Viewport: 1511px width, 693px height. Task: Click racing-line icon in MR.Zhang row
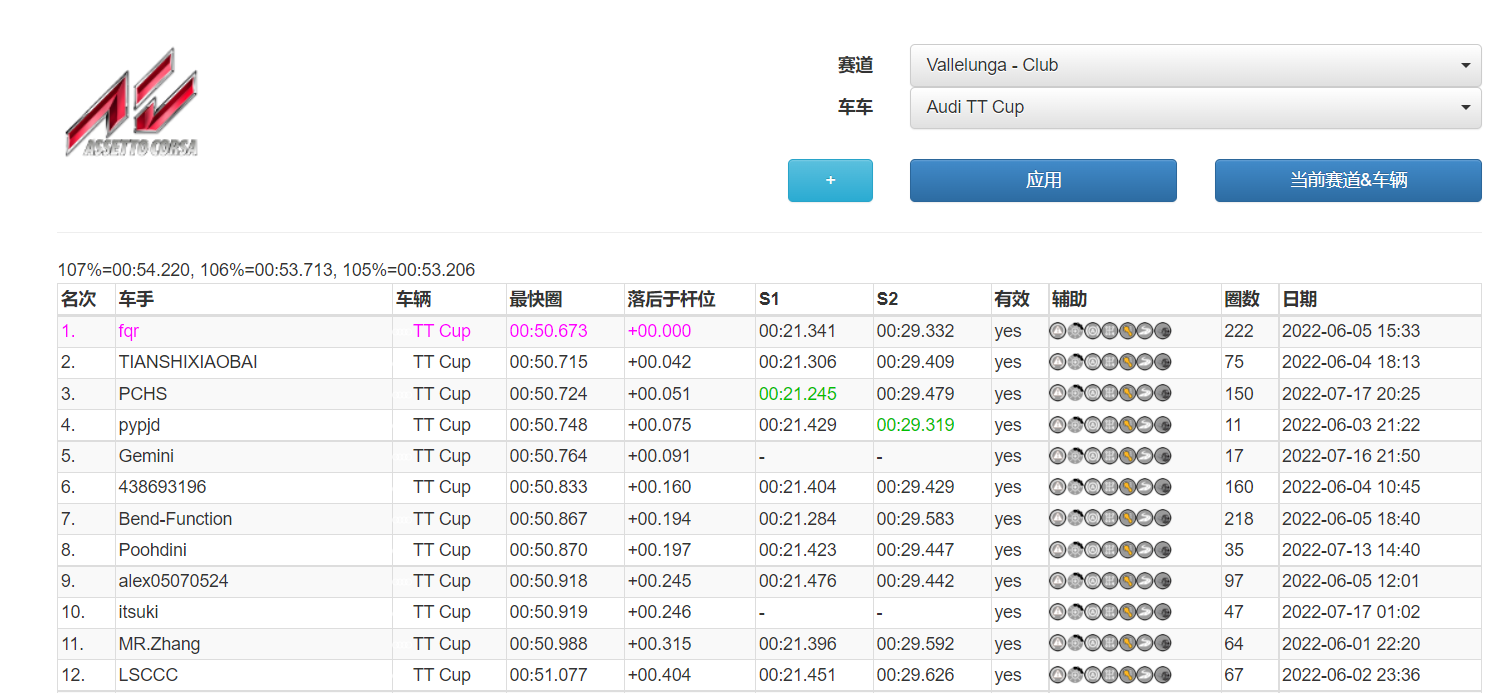click(1145, 643)
